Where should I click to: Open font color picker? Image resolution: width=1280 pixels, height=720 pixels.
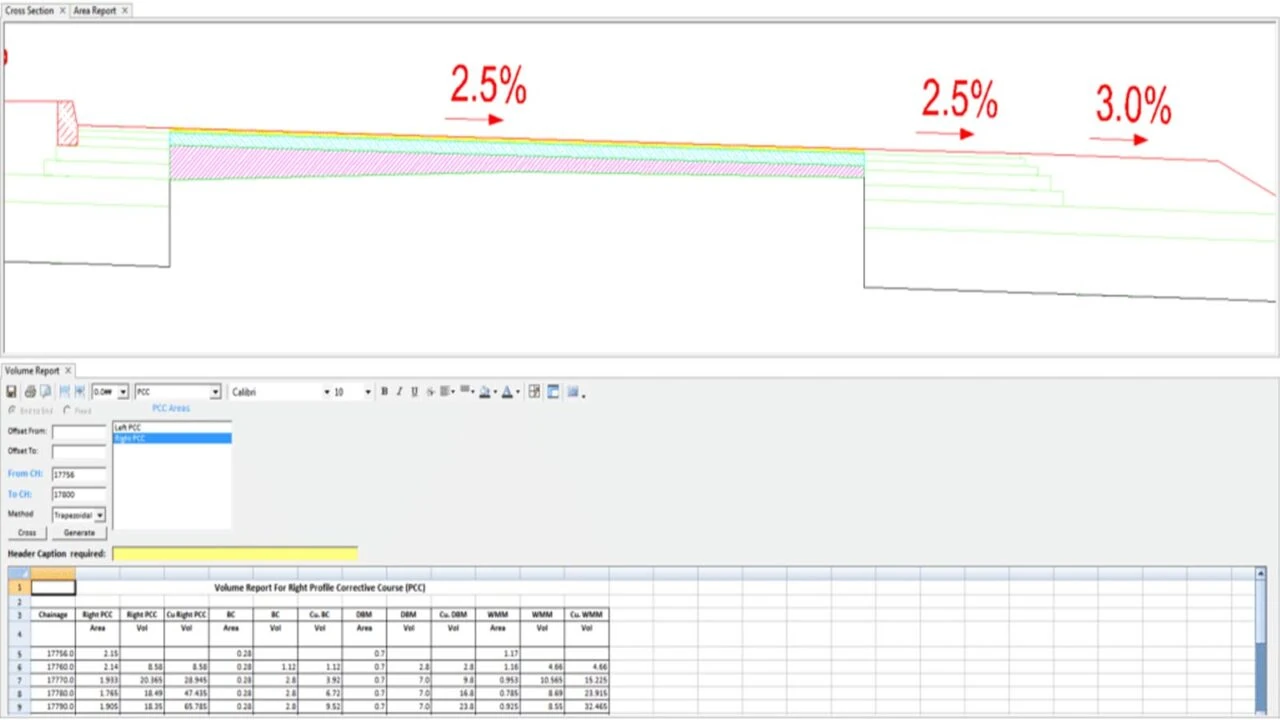click(x=510, y=392)
